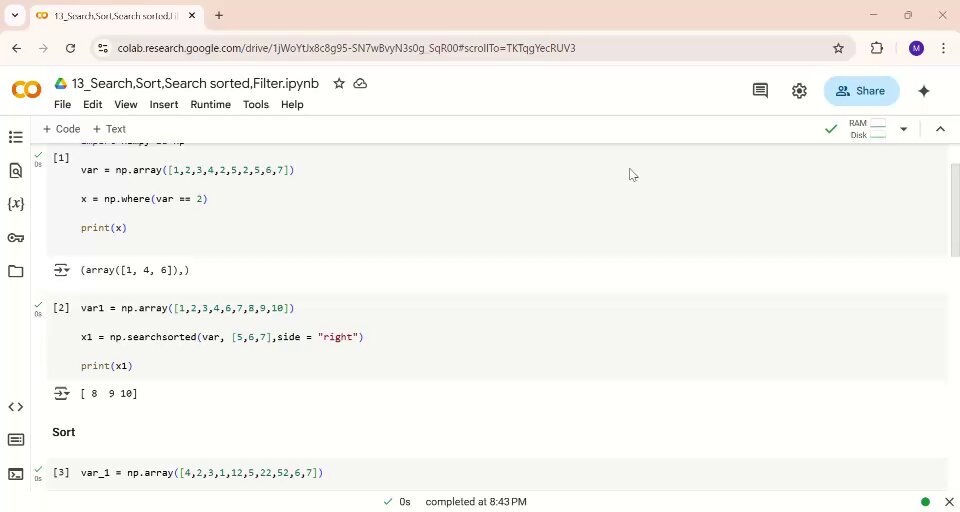The width and height of the screenshot is (960, 512).
Task: Open the find and replace sidebar icon
Action: click(x=16, y=170)
